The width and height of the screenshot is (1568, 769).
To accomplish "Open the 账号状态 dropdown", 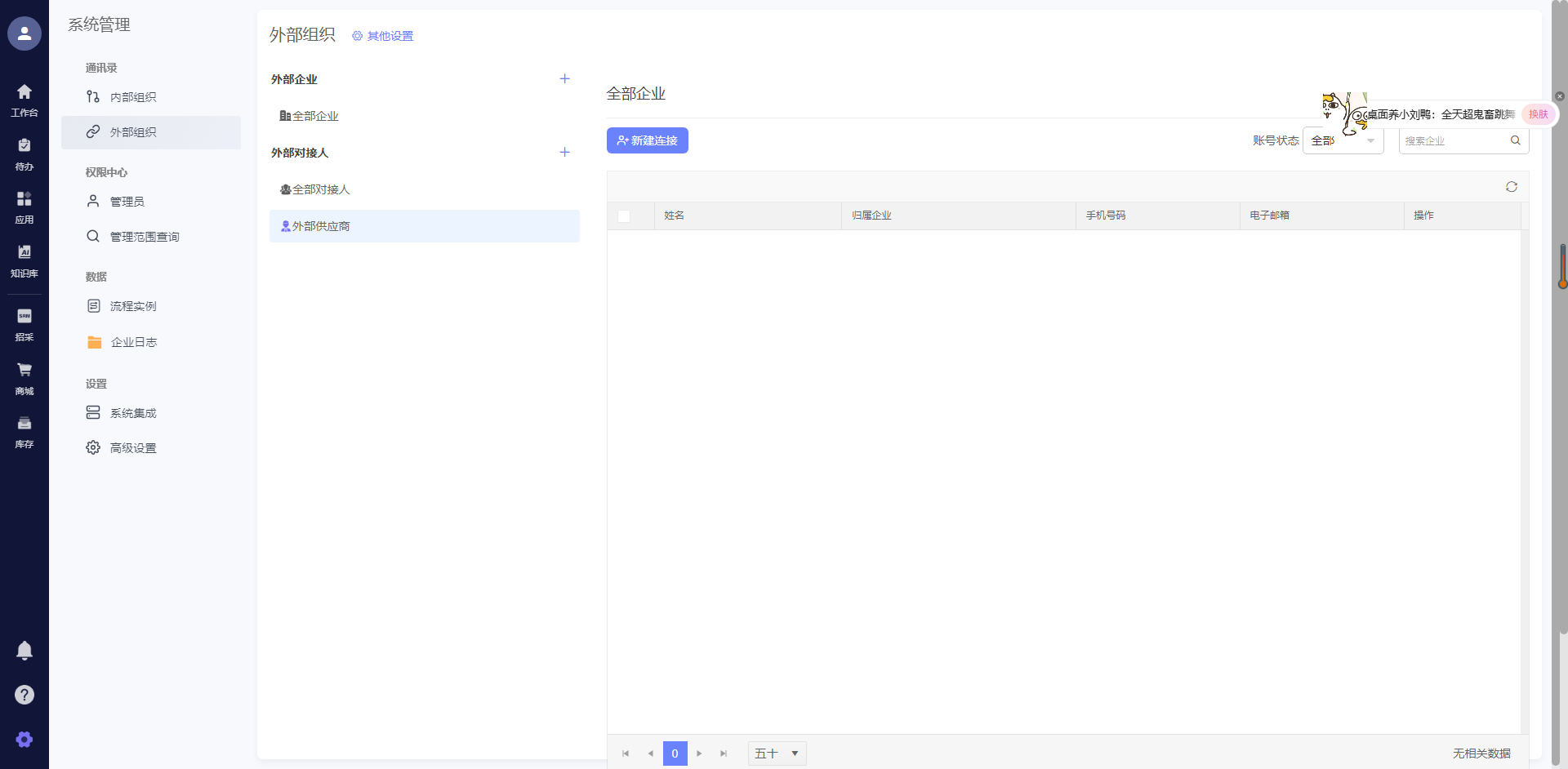I will pyautogui.click(x=1343, y=140).
